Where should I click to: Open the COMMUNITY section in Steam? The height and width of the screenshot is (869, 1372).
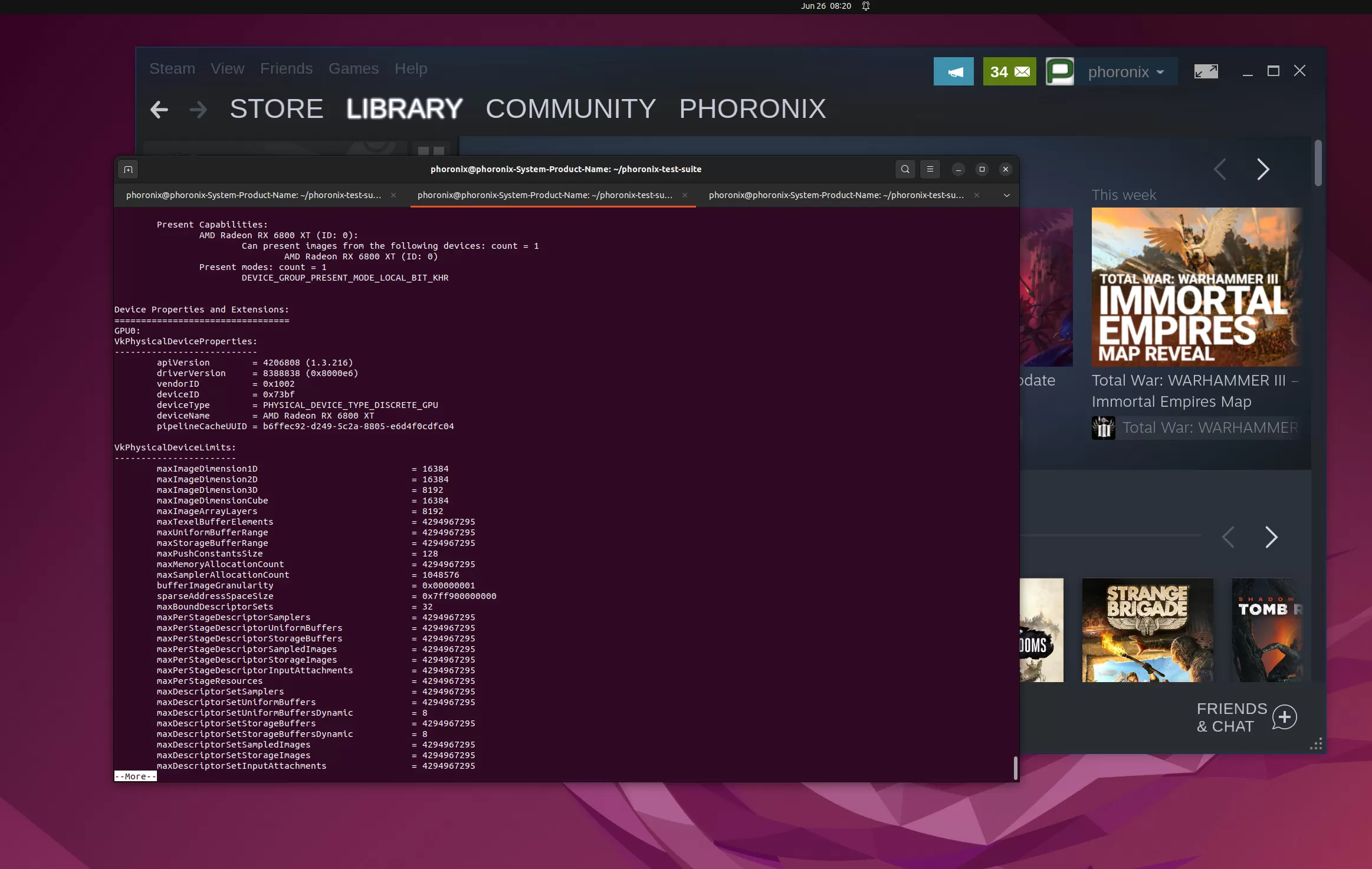pos(570,108)
